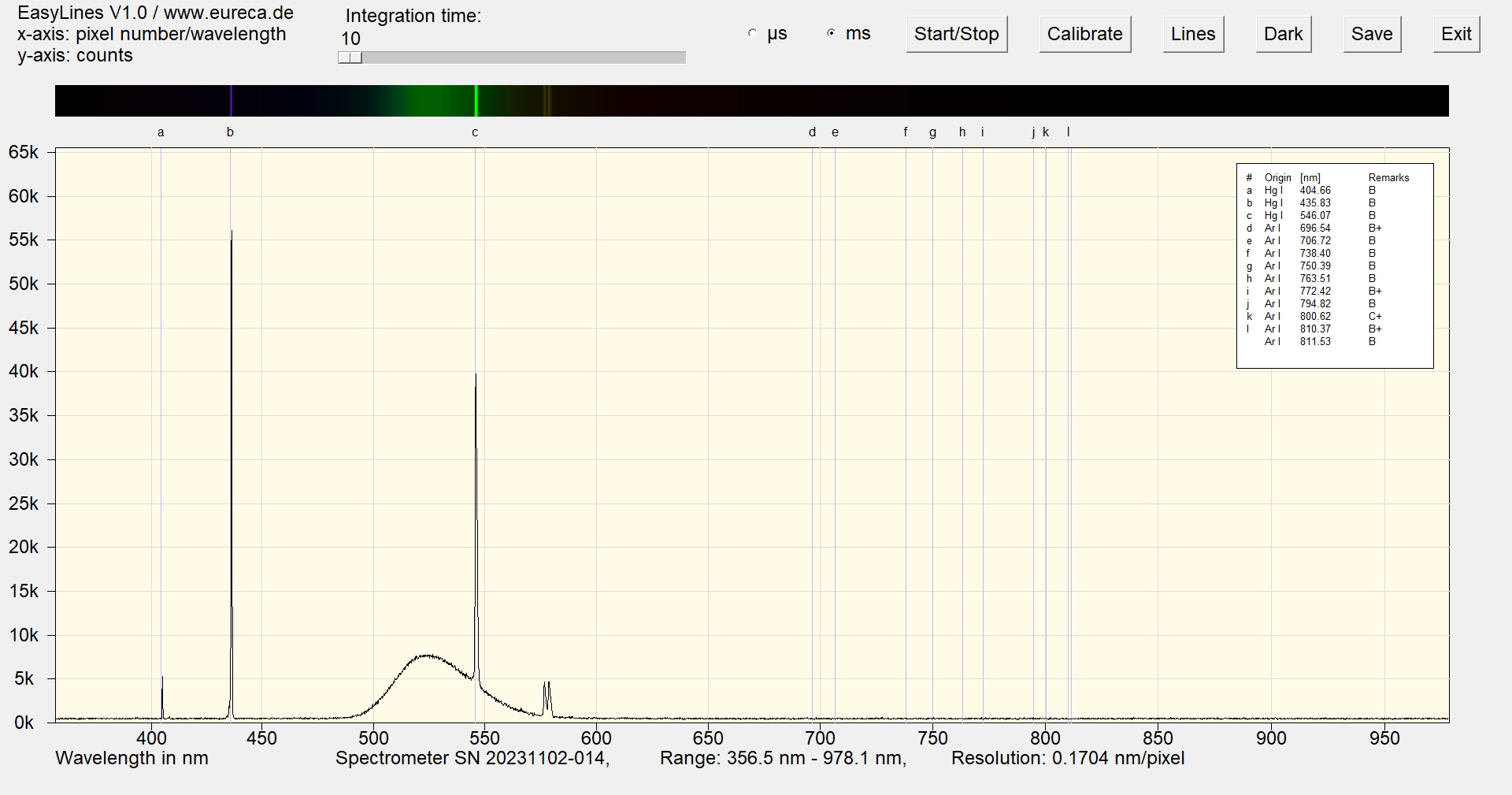
Task: Click the Remarks column header in the legend
Action: tap(1388, 178)
